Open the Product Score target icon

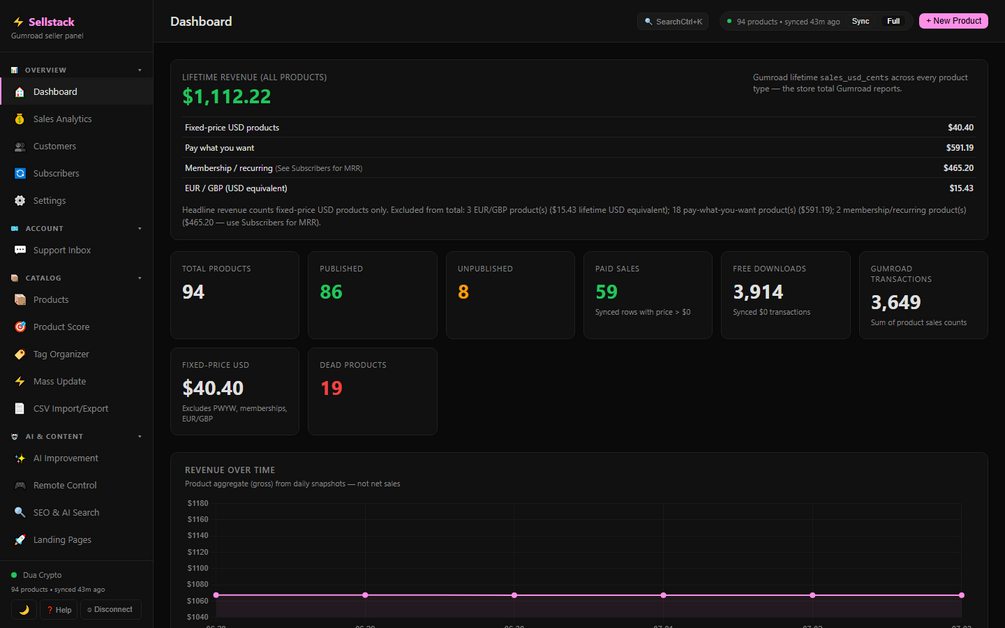click(x=20, y=327)
